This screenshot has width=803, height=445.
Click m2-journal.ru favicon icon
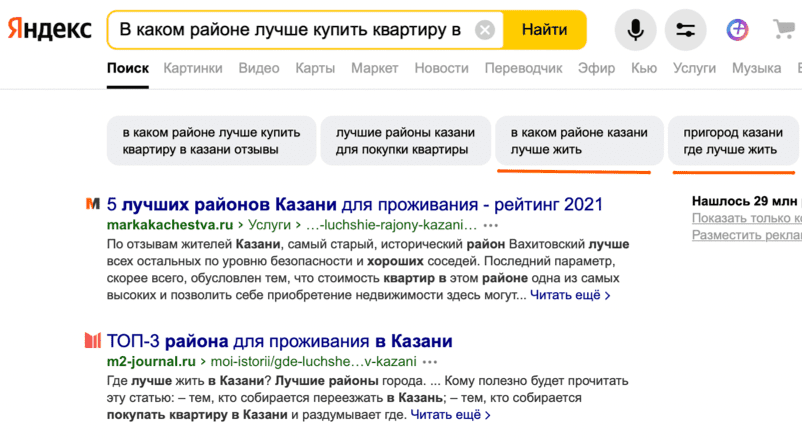pyautogui.click(x=93, y=340)
